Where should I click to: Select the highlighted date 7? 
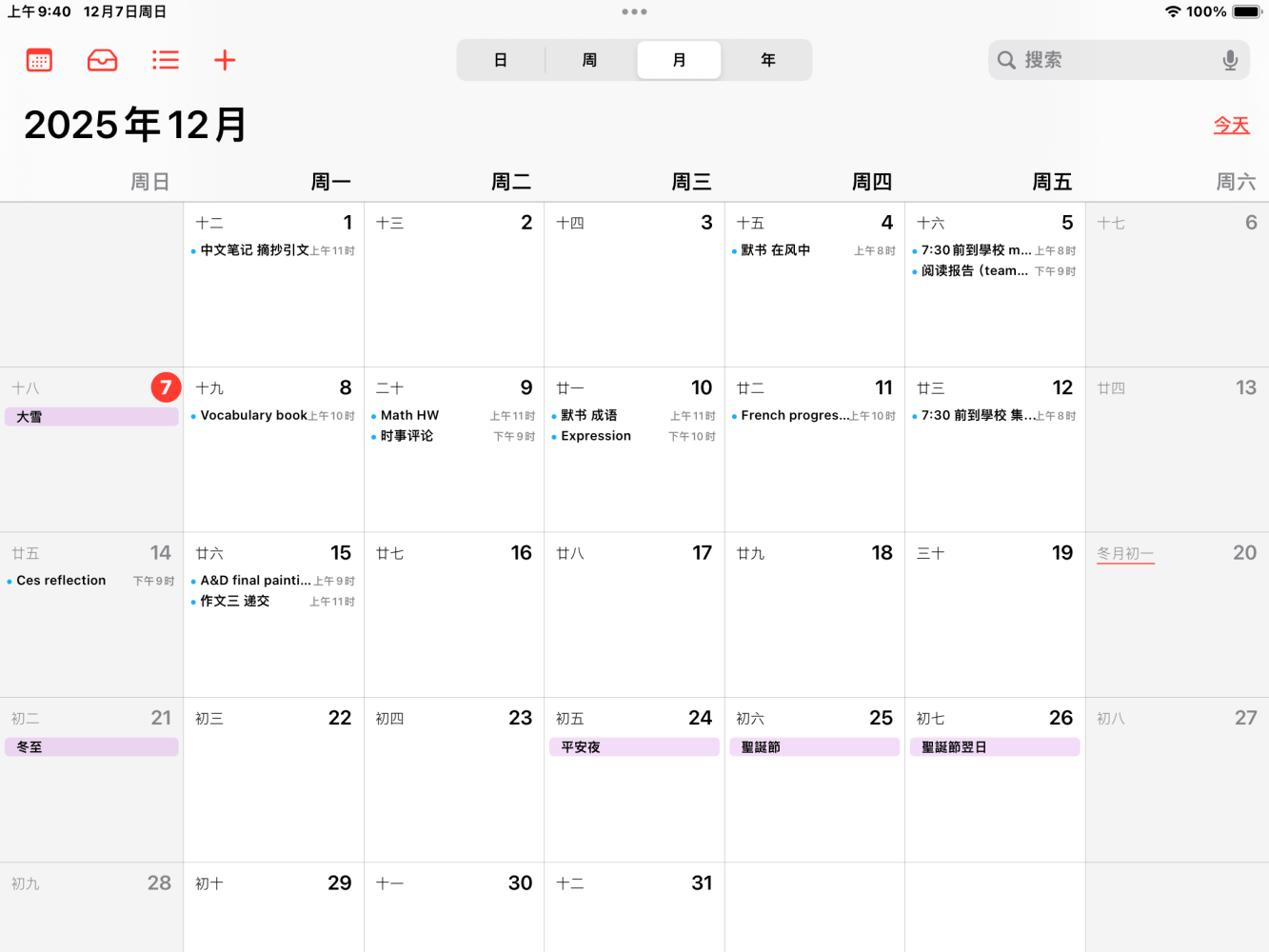point(166,387)
